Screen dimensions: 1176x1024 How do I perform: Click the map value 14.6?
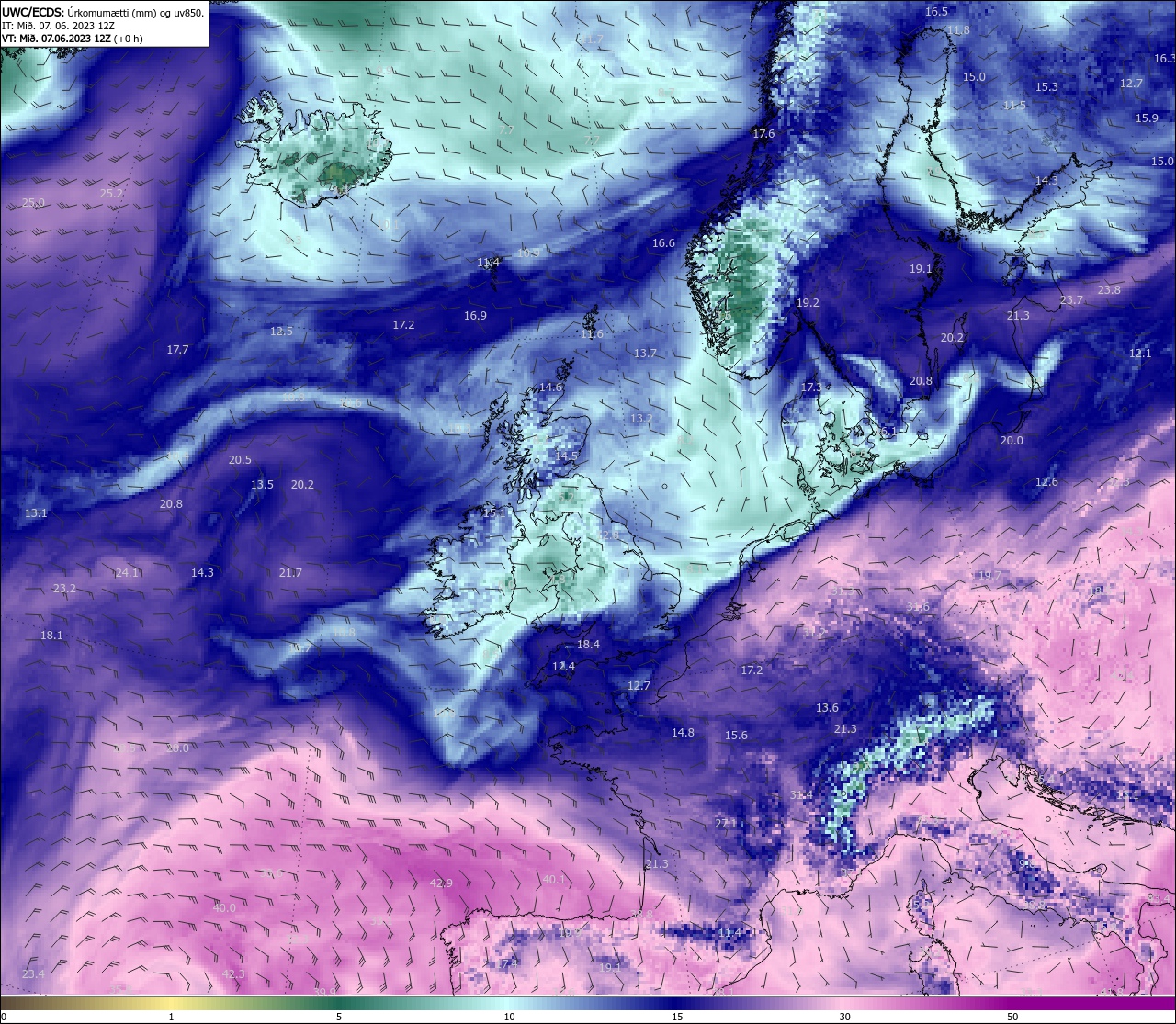(x=550, y=388)
